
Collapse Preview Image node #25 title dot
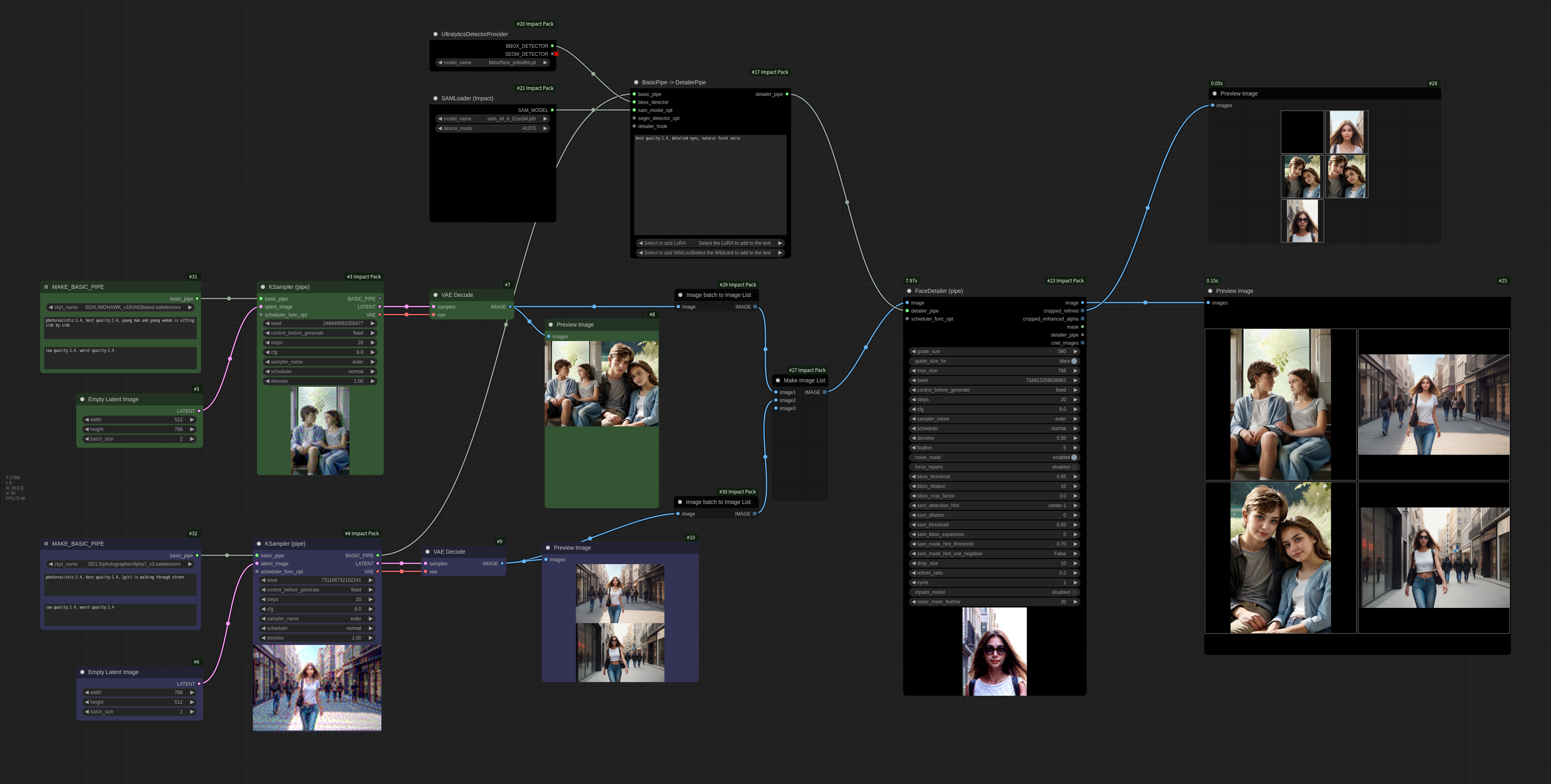coord(1210,291)
